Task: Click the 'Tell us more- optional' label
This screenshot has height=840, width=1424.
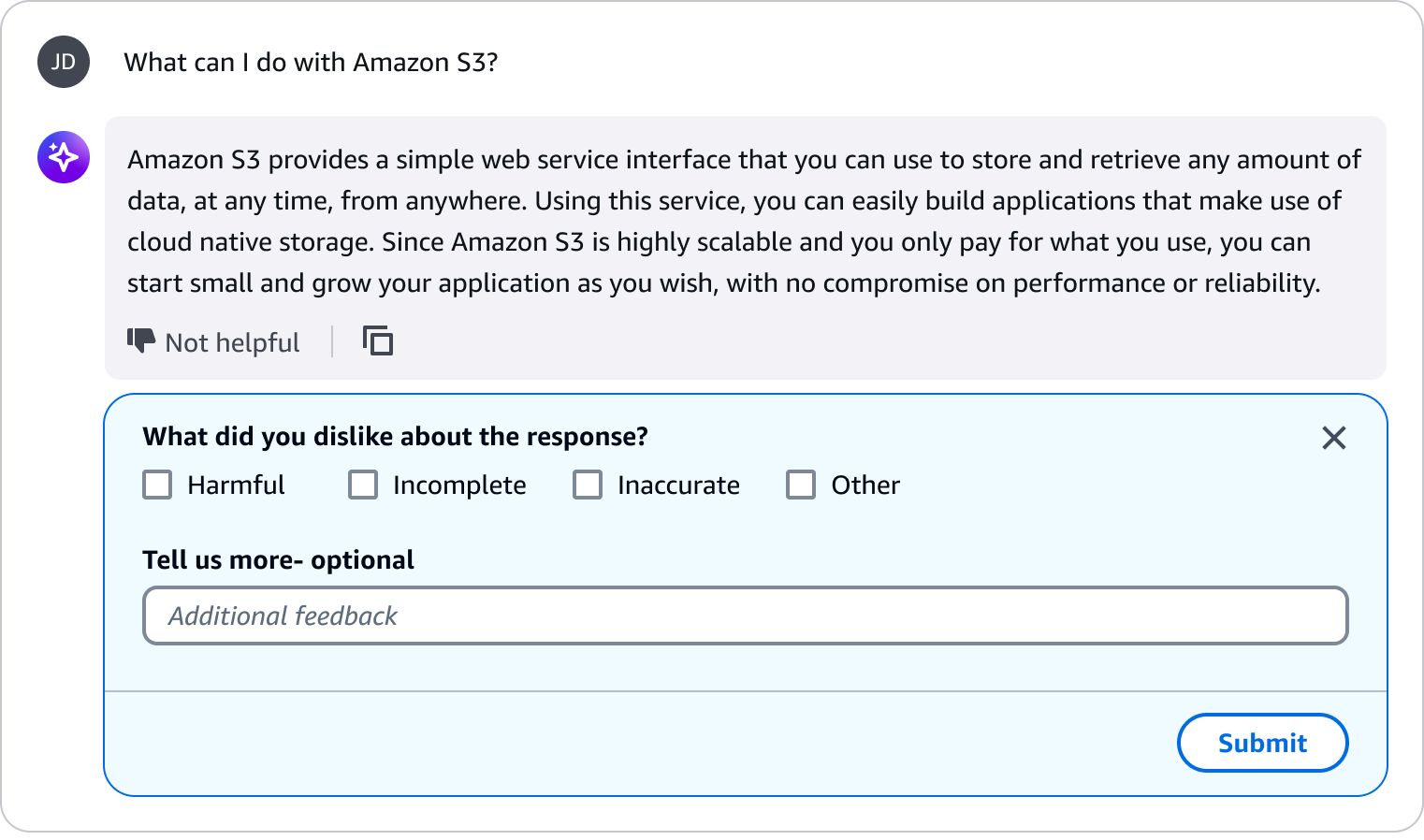Action: pyautogui.click(x=278, y=559)
